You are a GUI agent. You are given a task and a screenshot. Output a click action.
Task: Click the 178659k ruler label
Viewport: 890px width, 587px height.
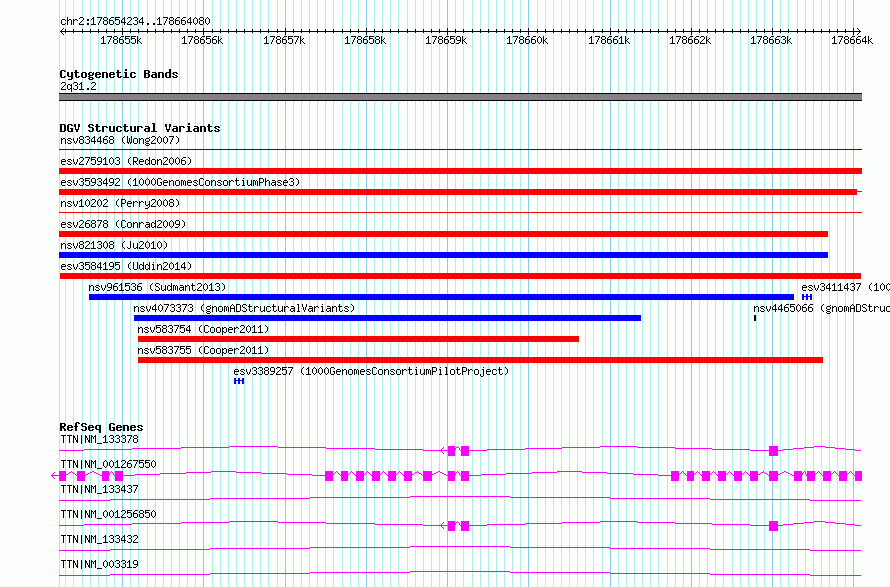point(446,40)
